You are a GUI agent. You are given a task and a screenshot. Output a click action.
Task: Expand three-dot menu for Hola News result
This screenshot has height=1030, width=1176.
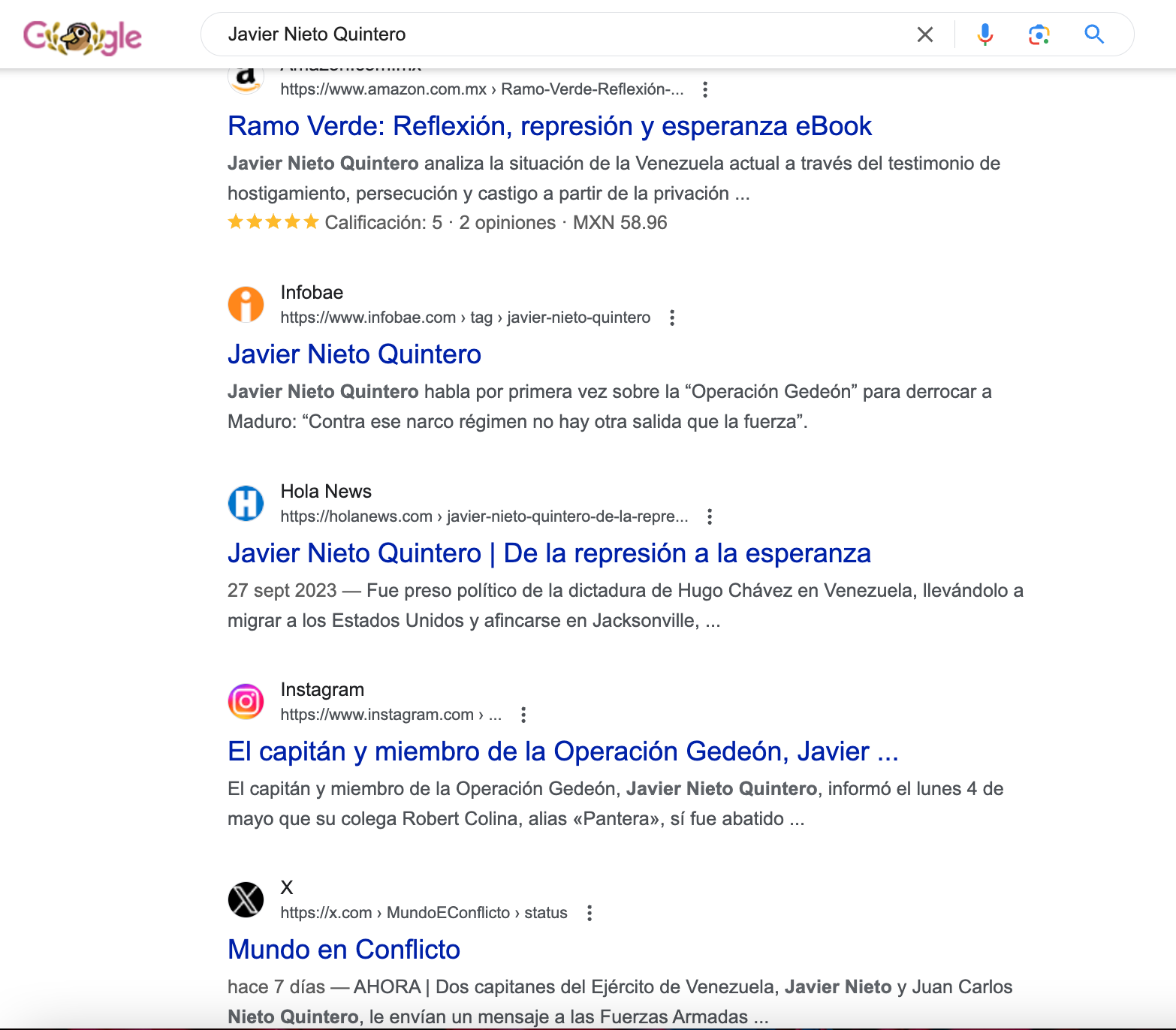click(x=710, y=517)
